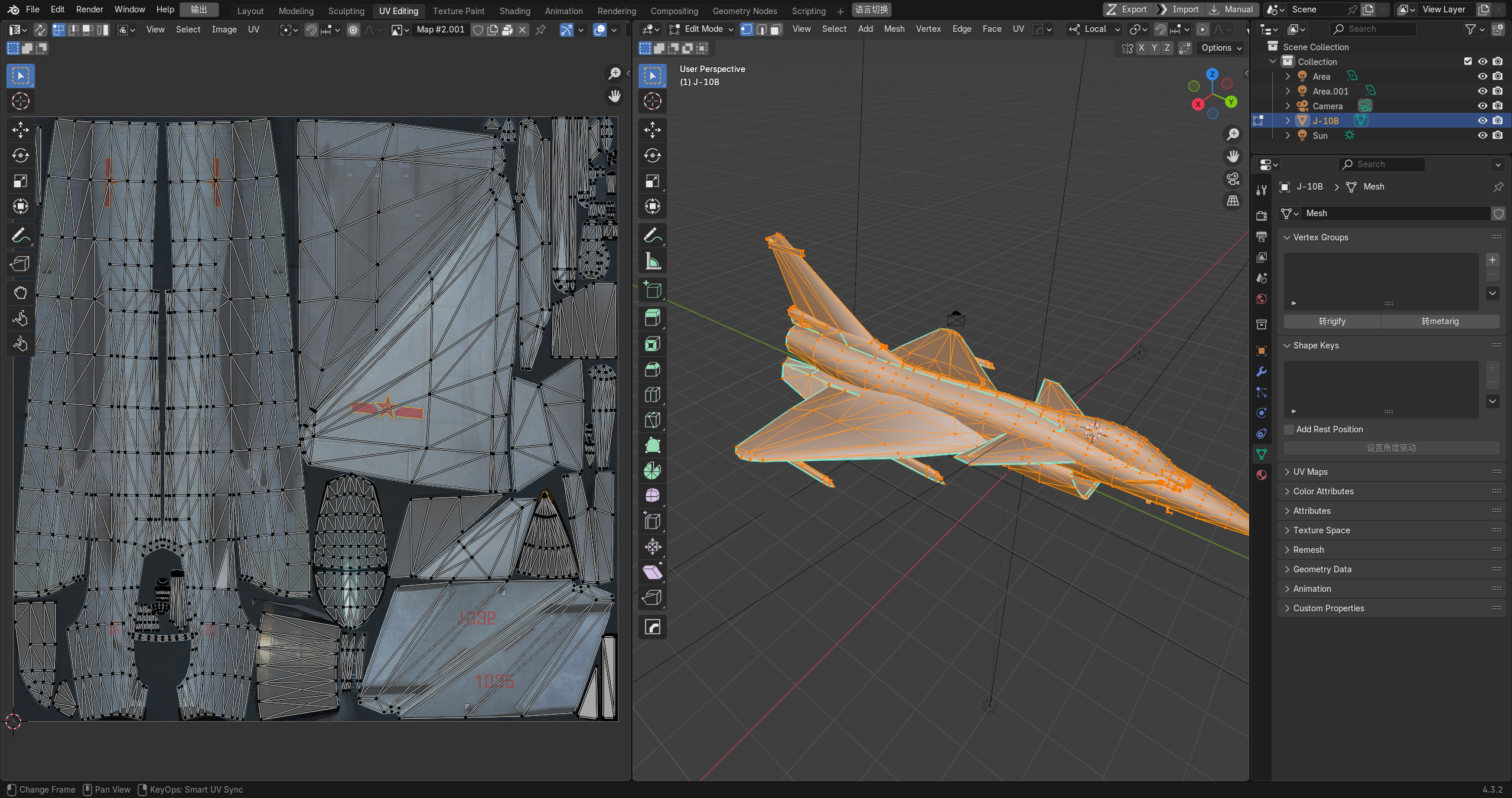
Task: Select the Grab tool in UV editor
Action: 21,293
